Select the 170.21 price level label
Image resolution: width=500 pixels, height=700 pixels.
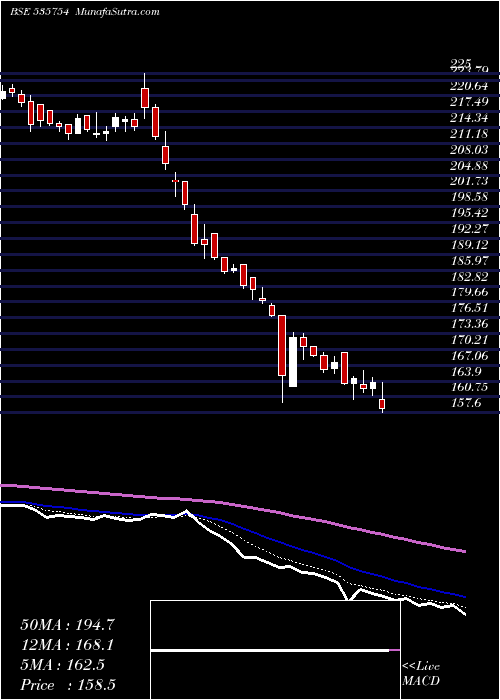(x=469, y=340)
